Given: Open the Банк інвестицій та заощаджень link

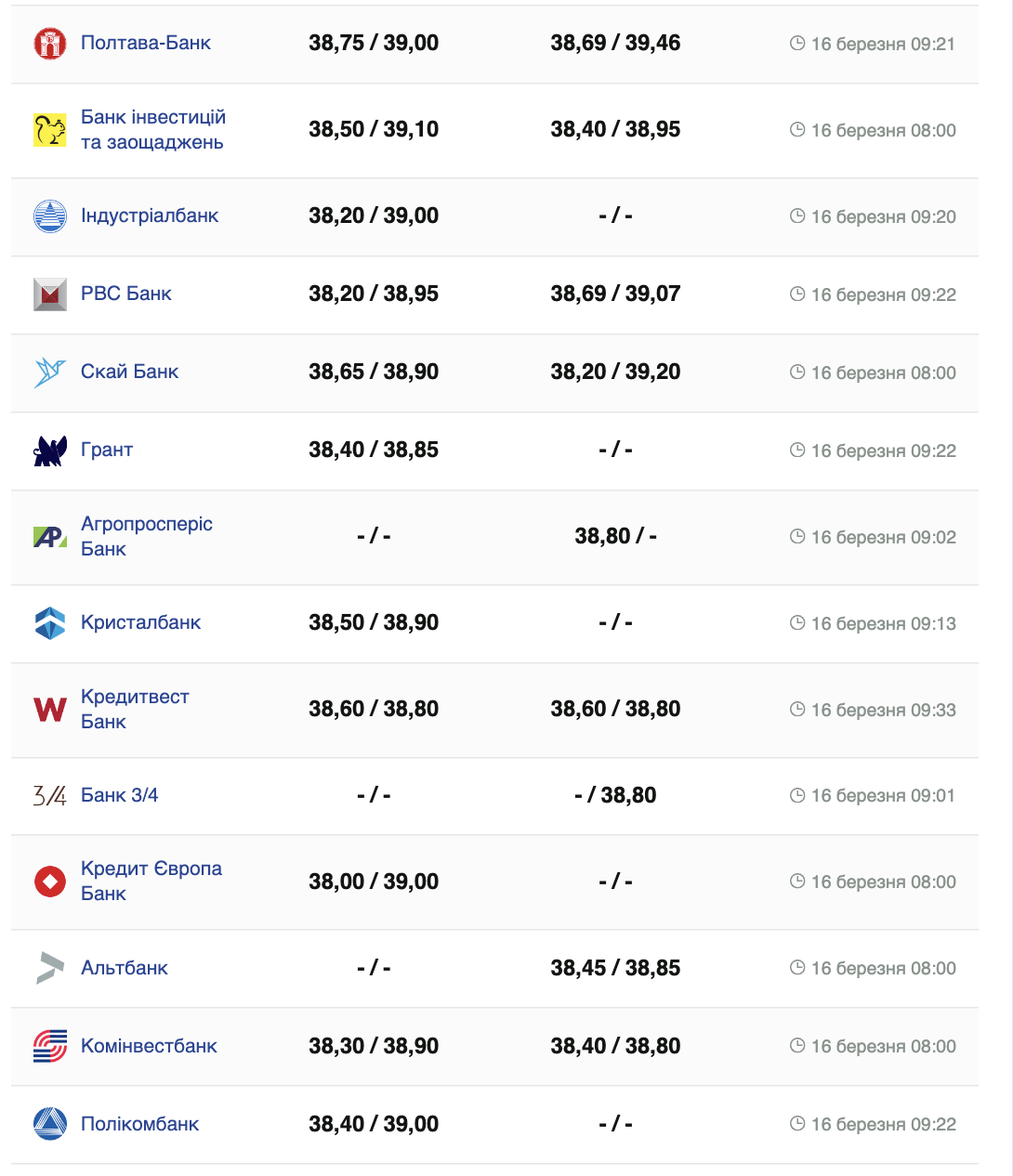Looking at the screenshot, I should (x=152, y=129).
